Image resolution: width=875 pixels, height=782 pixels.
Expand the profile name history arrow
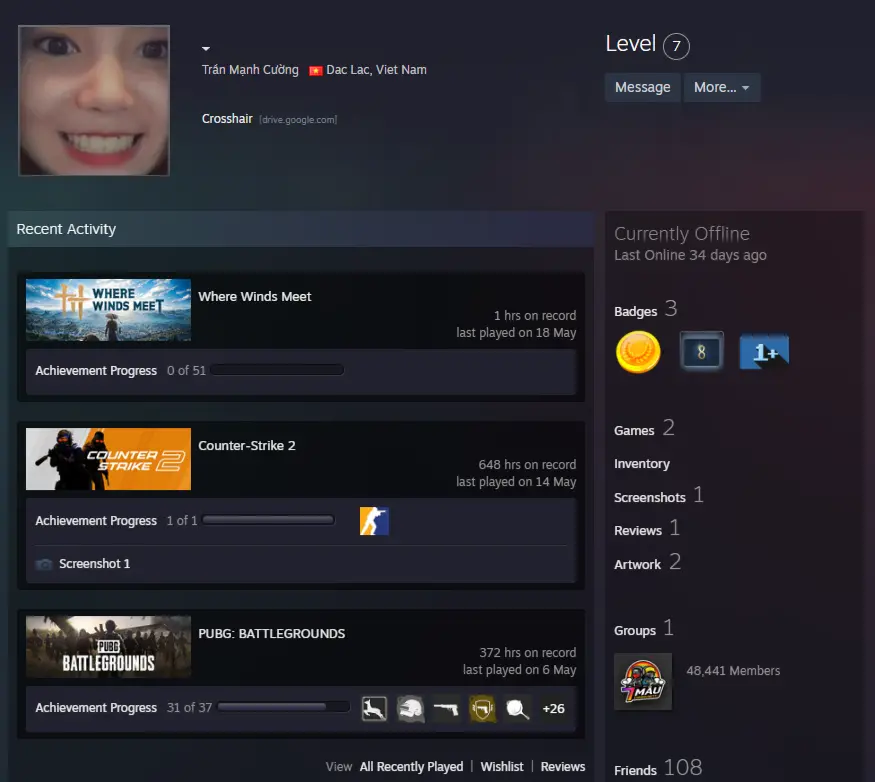206,49
